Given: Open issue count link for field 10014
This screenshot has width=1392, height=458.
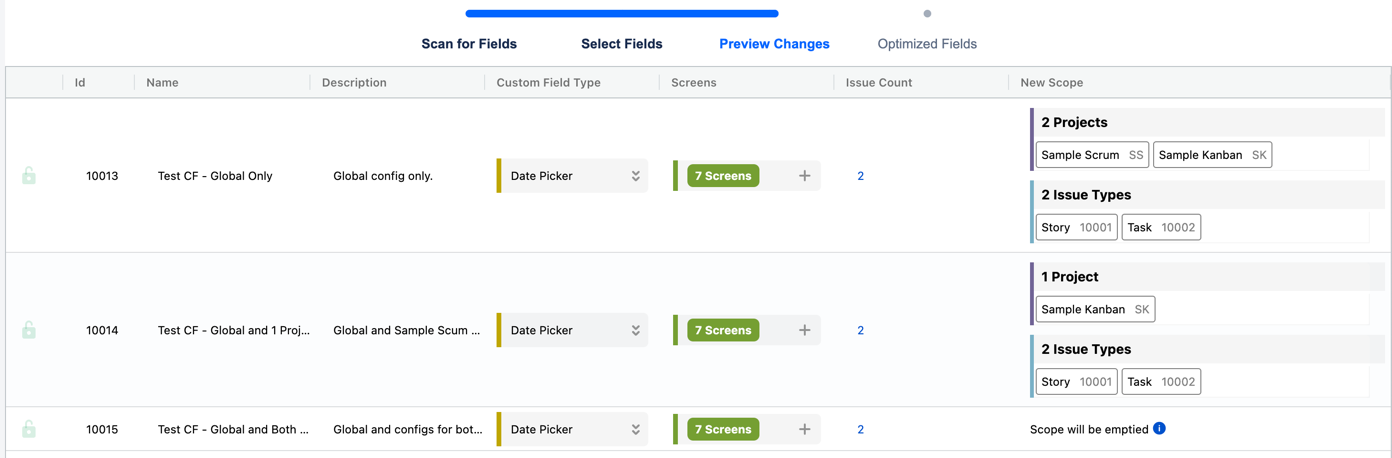Looking at the screenshot, I should coord(860,330).
